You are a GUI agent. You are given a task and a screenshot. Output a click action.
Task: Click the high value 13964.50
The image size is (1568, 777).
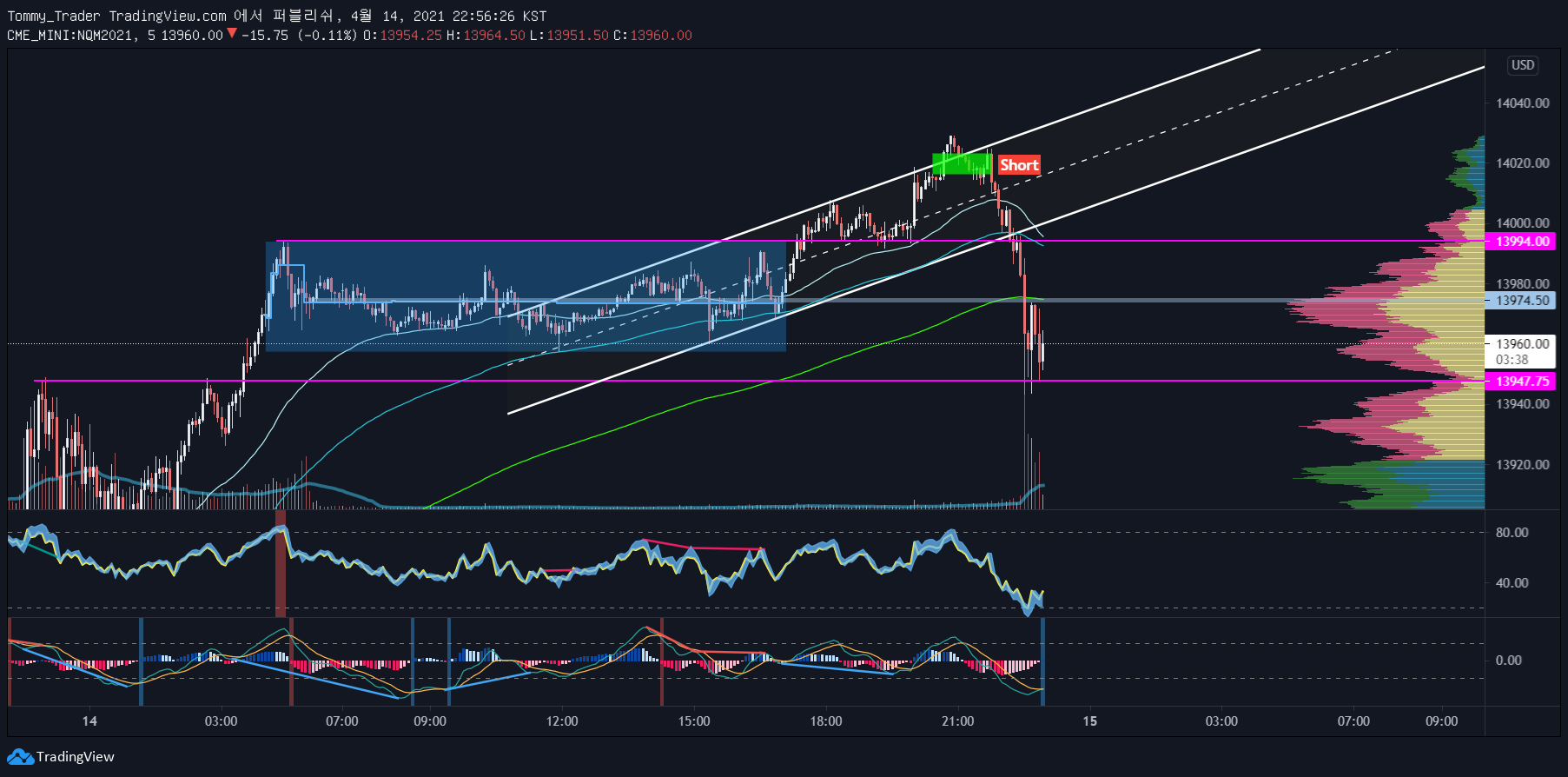[x=494, y=36]
